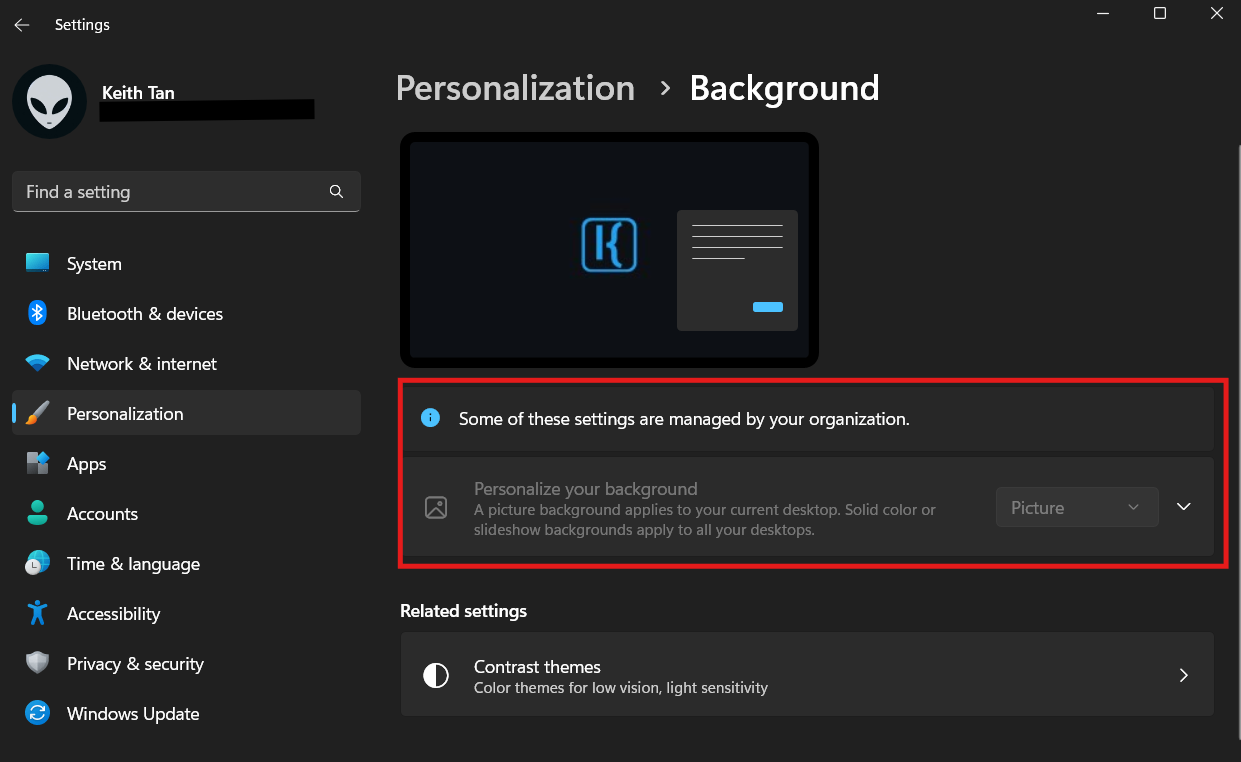Open Network & internet settings icon
1241x762 pixels.
point(37,363)
